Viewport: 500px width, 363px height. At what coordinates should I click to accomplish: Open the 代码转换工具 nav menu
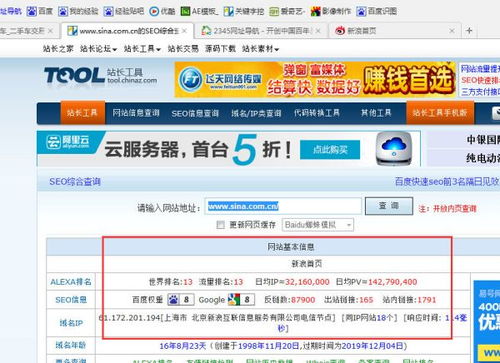coord(317,113)
